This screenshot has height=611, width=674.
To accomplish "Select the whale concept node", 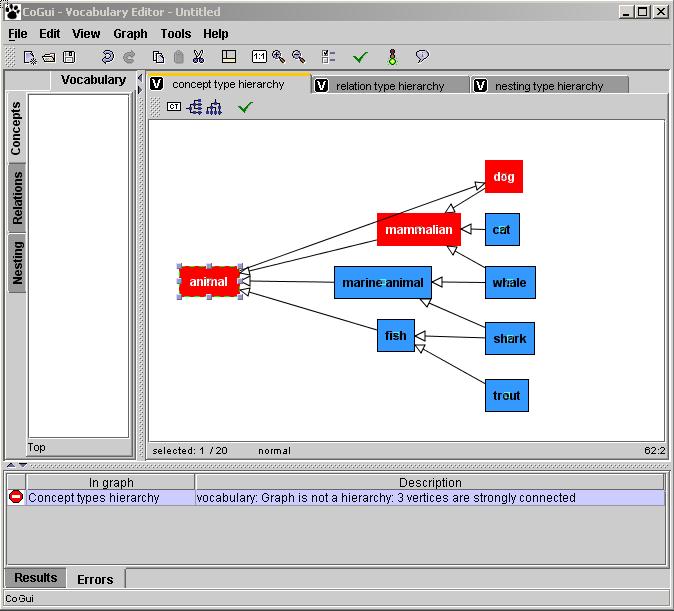I will click(510, 282).
